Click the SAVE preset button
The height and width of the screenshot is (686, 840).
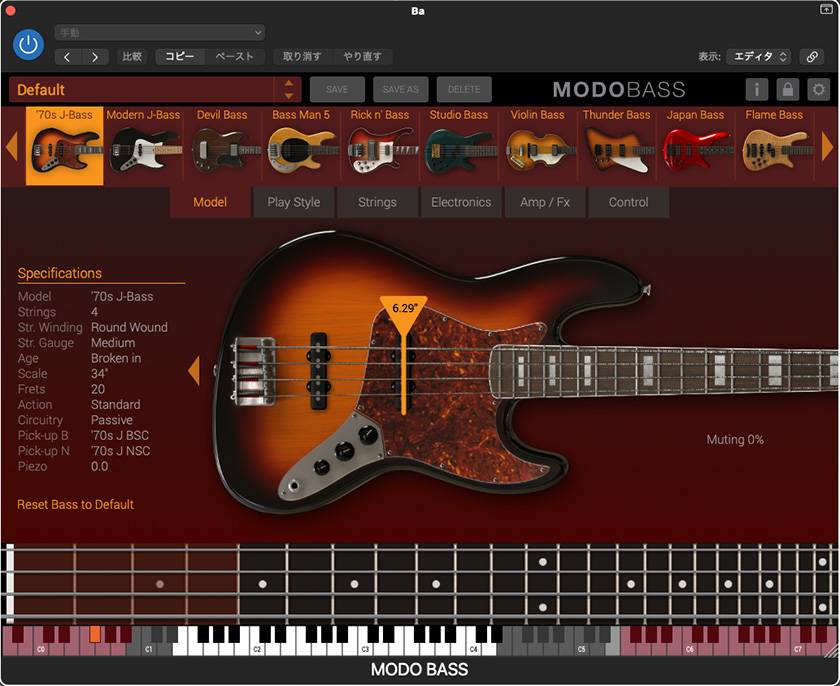[337, 89]
